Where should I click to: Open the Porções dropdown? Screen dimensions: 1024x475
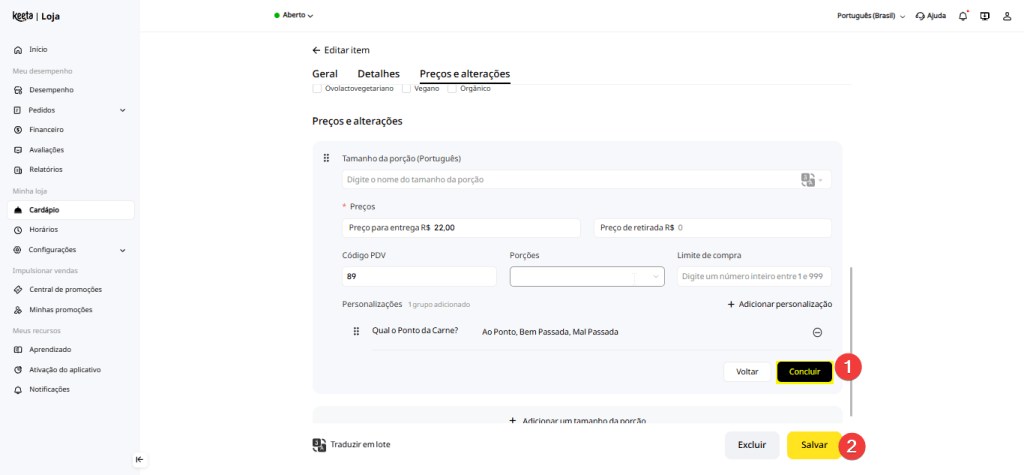(x=587, y=277)
